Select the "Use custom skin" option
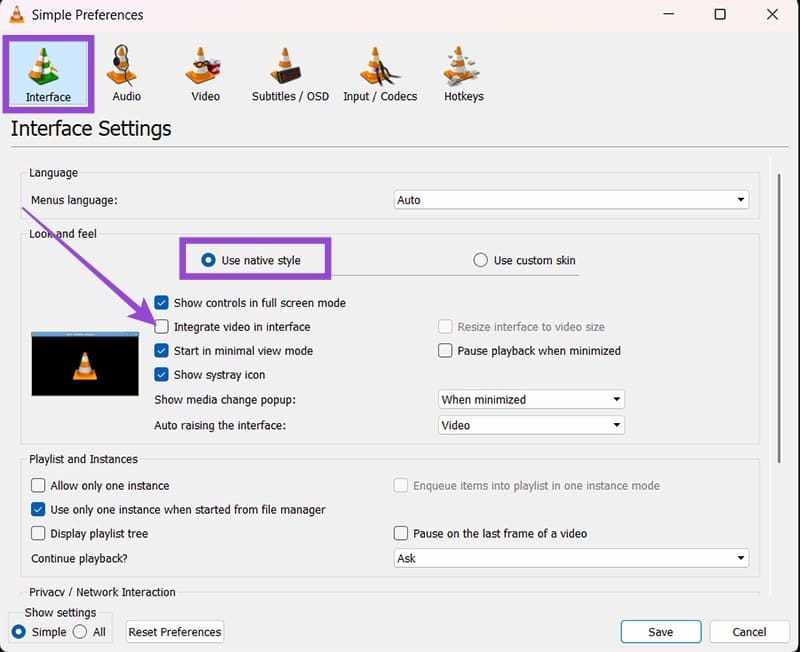Viewport: 800px width, 652px height. 480,260
